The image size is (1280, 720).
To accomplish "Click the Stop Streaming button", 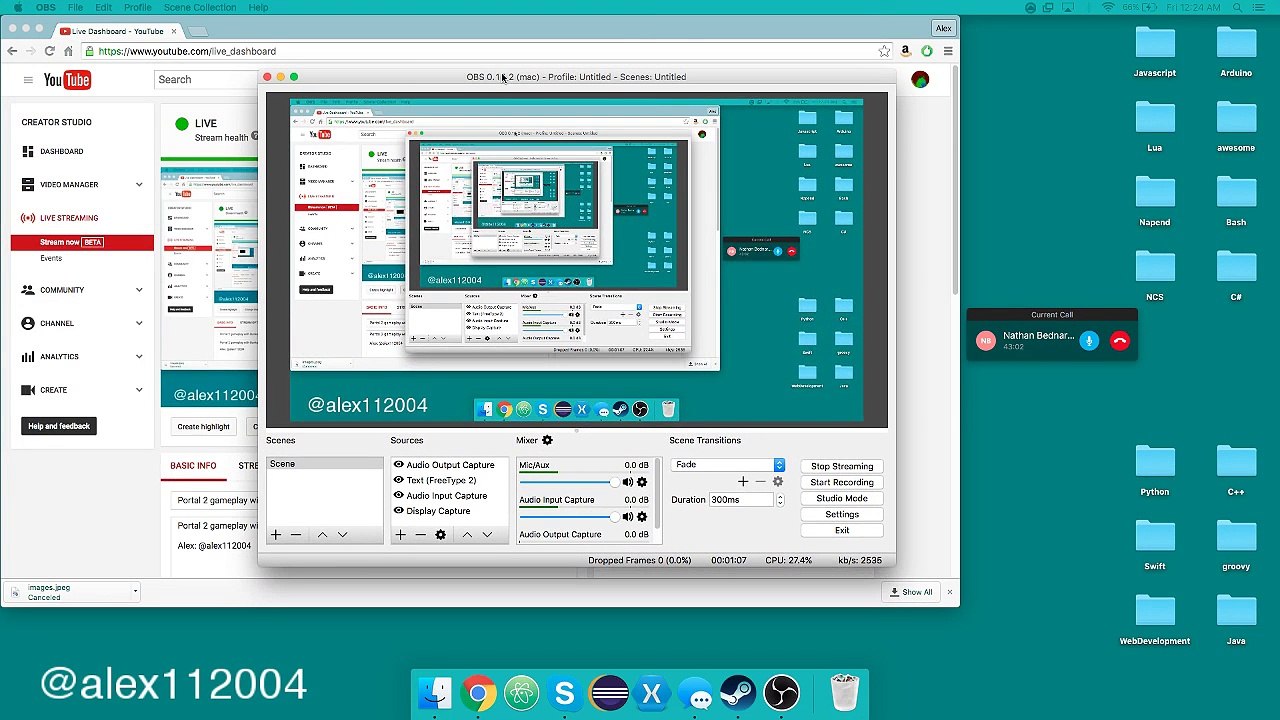I will tap(842, 466).
